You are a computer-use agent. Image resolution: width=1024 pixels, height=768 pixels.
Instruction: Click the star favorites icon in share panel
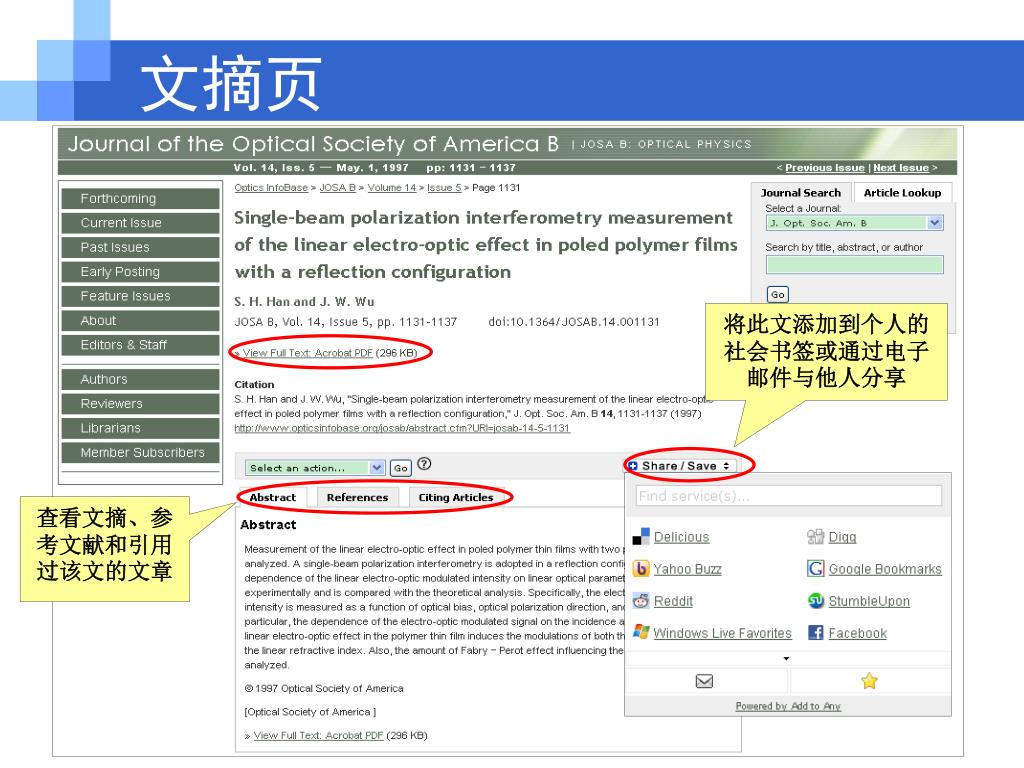pyautogui.click(x=869, y=681)
